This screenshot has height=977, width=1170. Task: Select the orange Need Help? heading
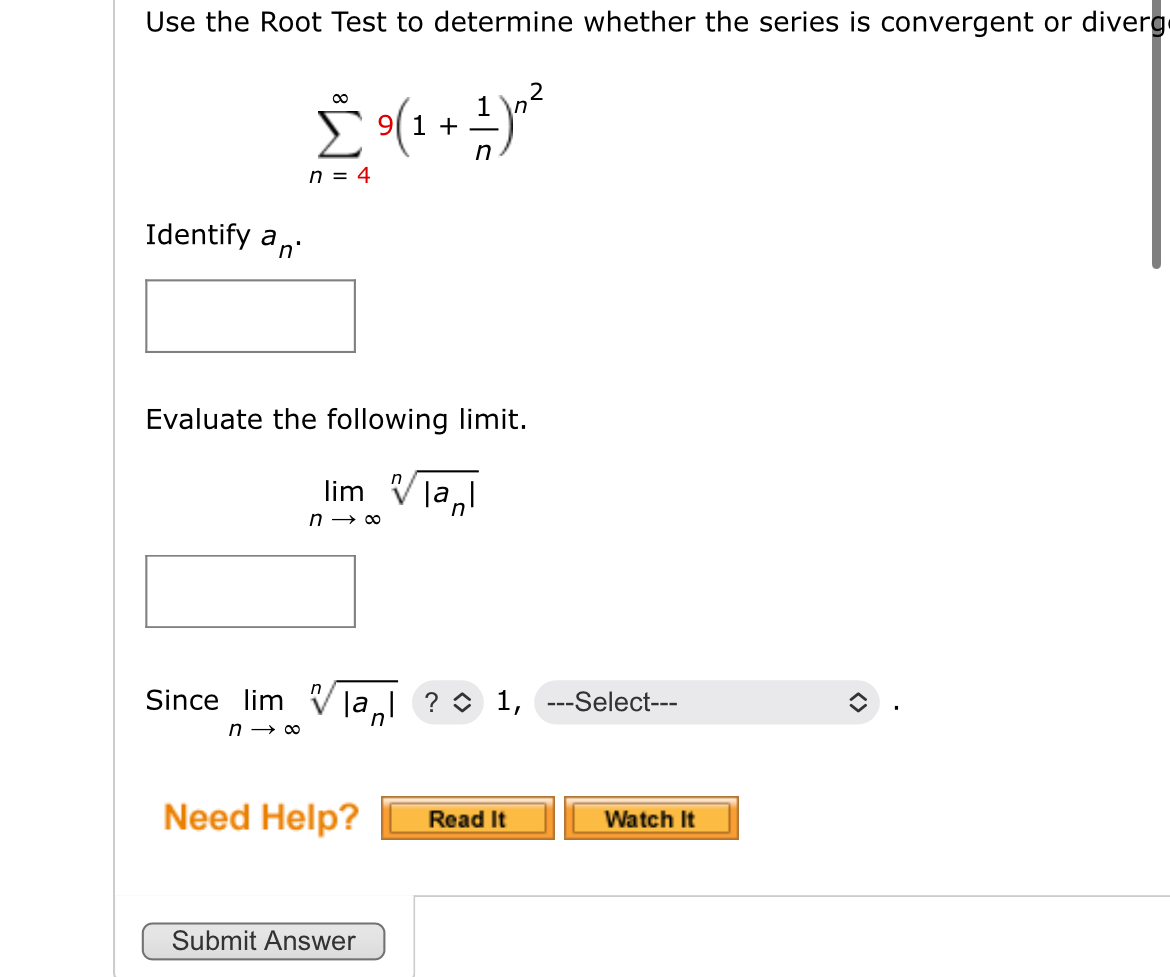tap(260, 817)
